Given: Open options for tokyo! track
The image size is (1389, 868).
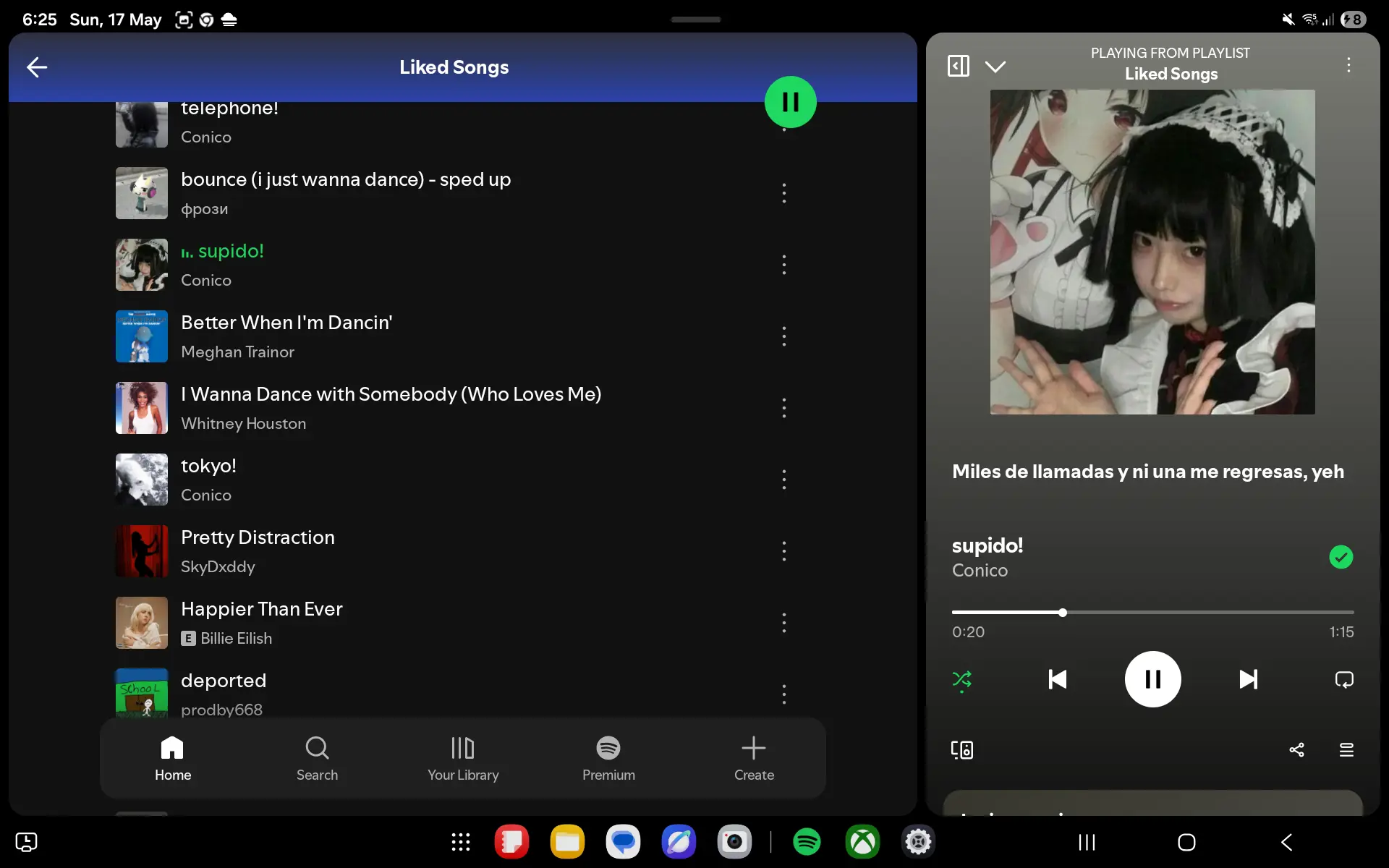Looking at the screenshot, I should 783,480.
